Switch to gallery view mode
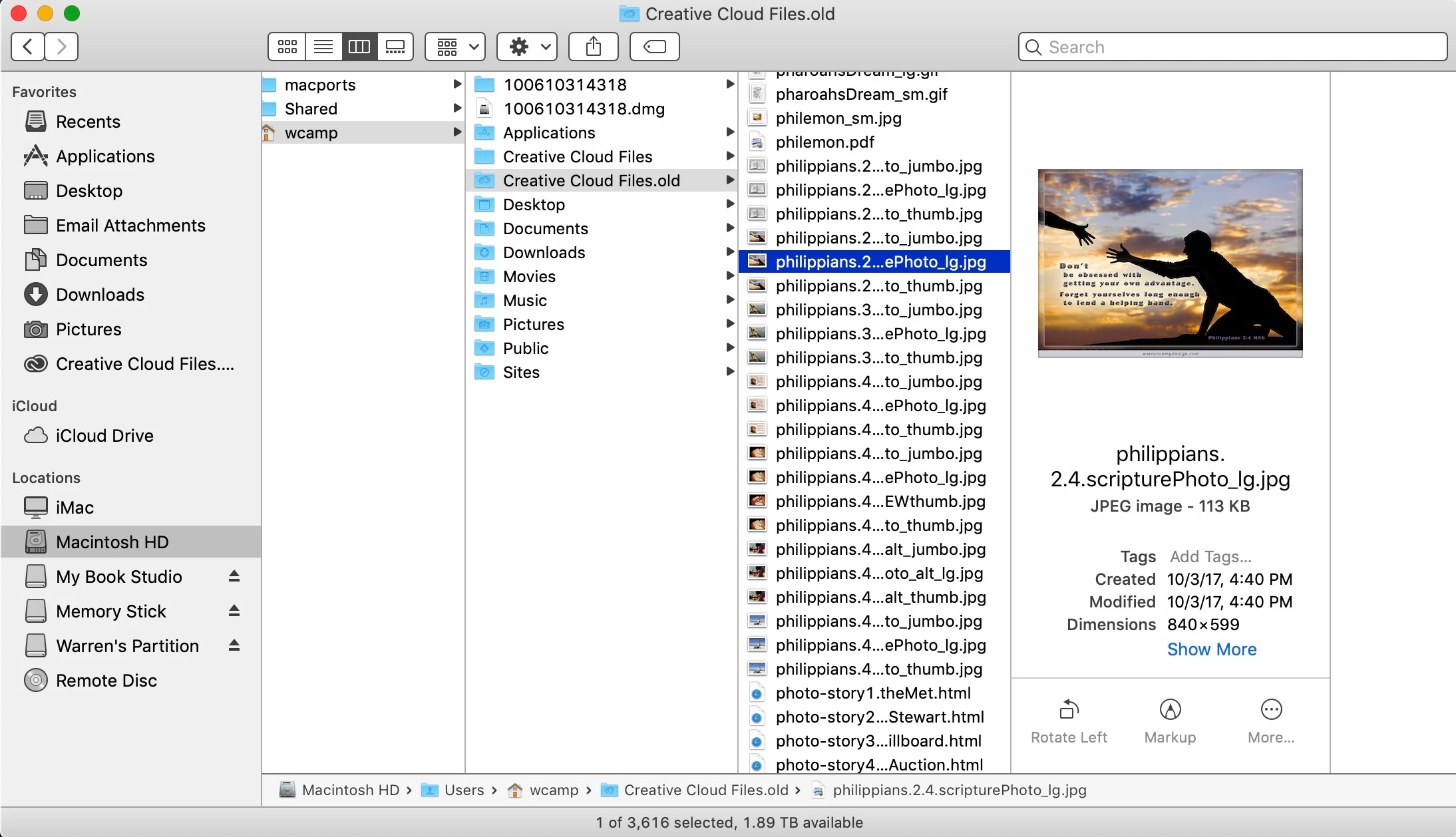The width and height of the screenshot is (1456, 837). 395,47
